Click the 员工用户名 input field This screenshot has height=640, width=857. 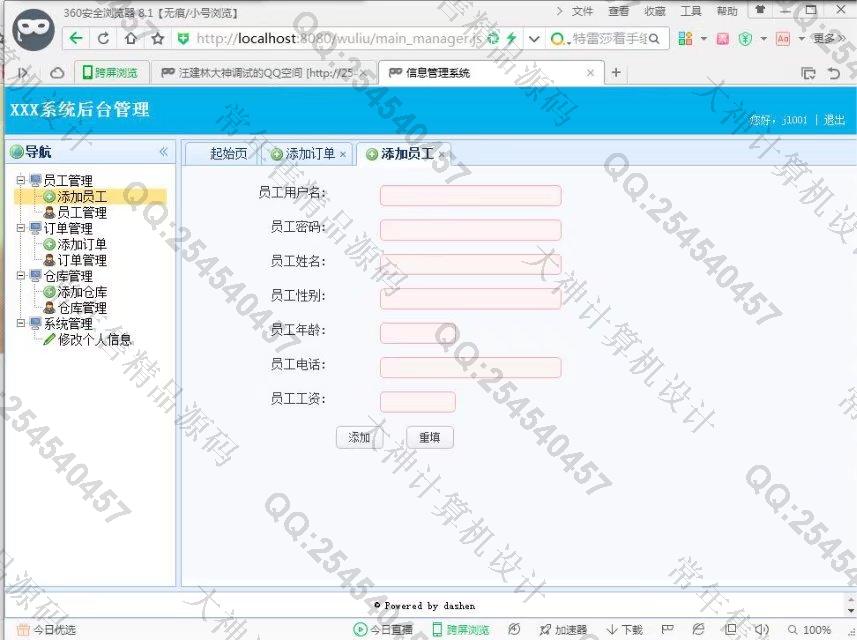(471, 195)
